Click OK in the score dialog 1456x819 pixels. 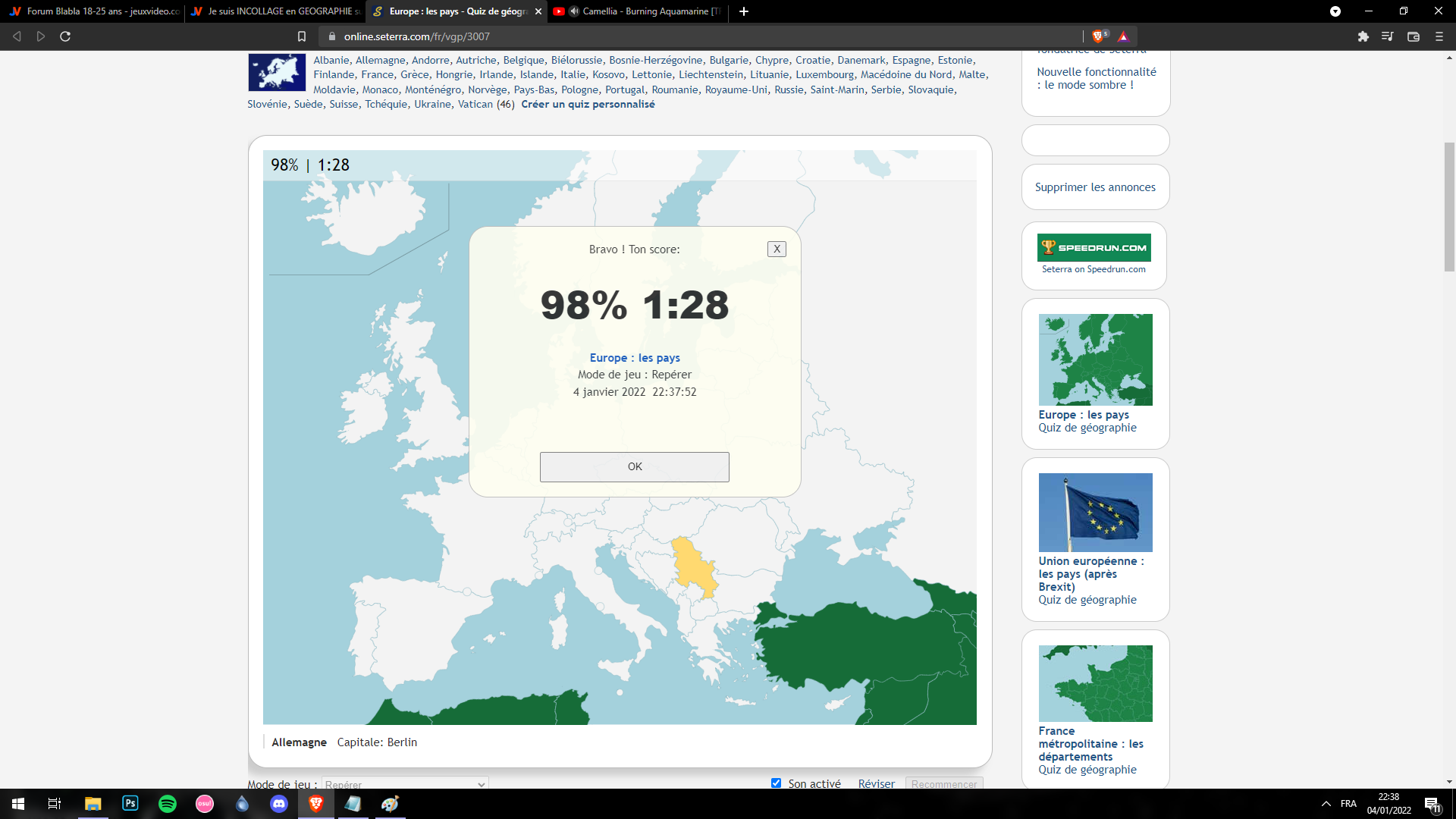(635, 467)
